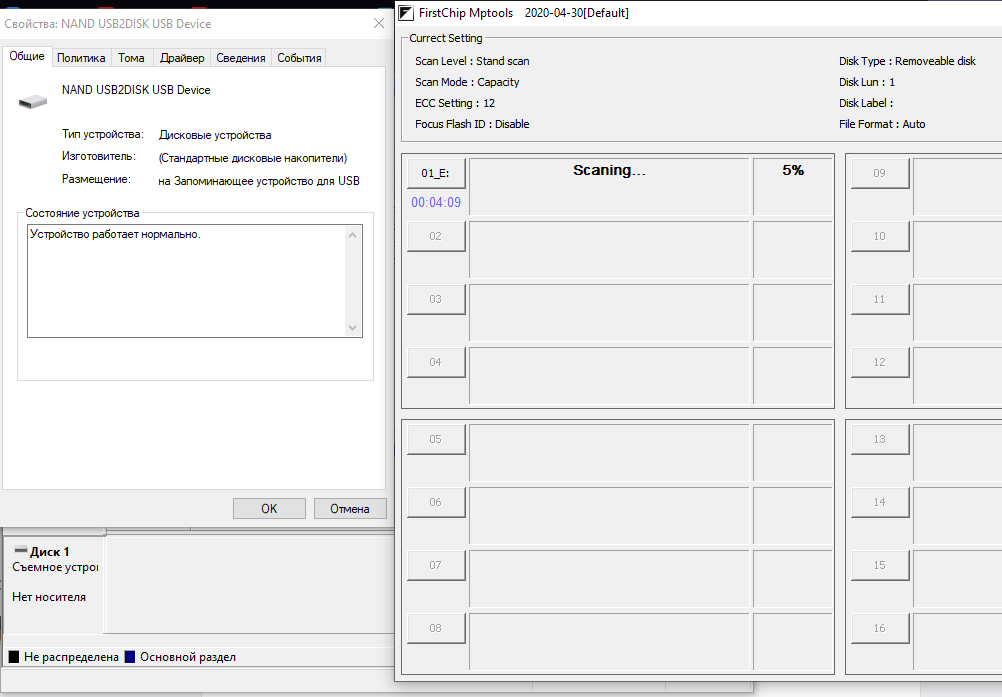Confirm the properties dialog with ОК

(269, 509)
